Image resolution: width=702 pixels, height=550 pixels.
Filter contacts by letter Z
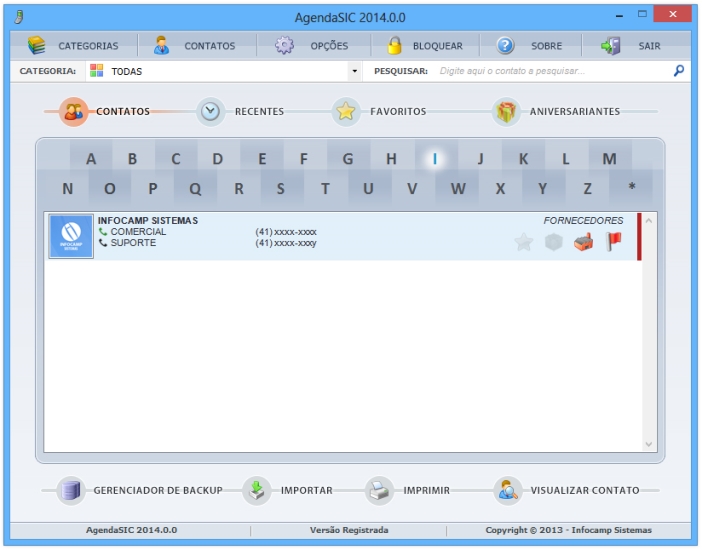tap(587, 189)
